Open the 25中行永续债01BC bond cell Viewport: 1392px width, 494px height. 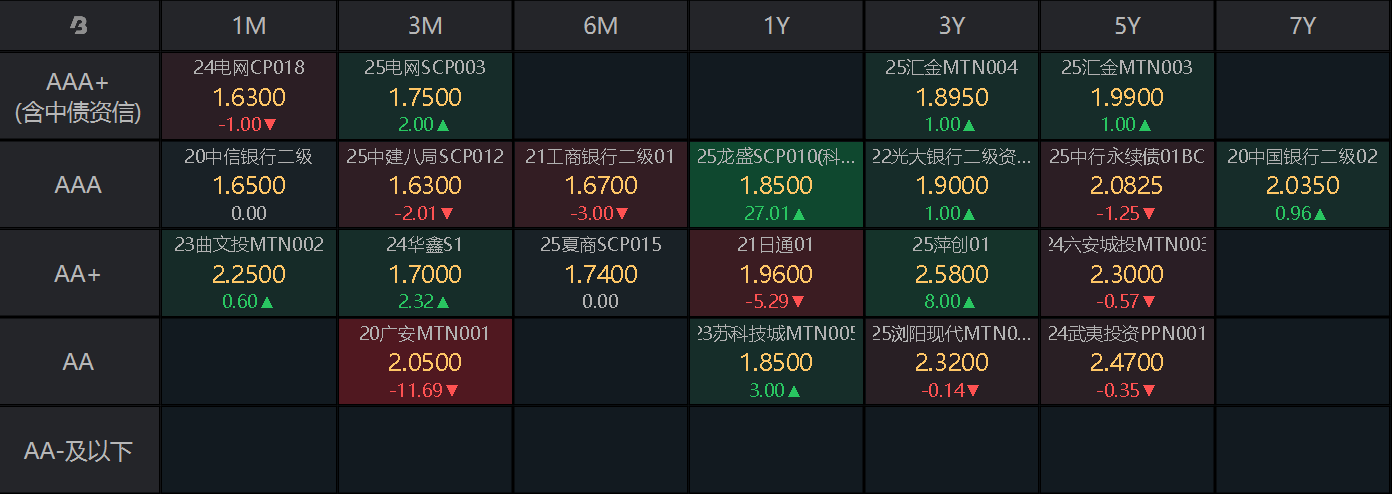1127,185
